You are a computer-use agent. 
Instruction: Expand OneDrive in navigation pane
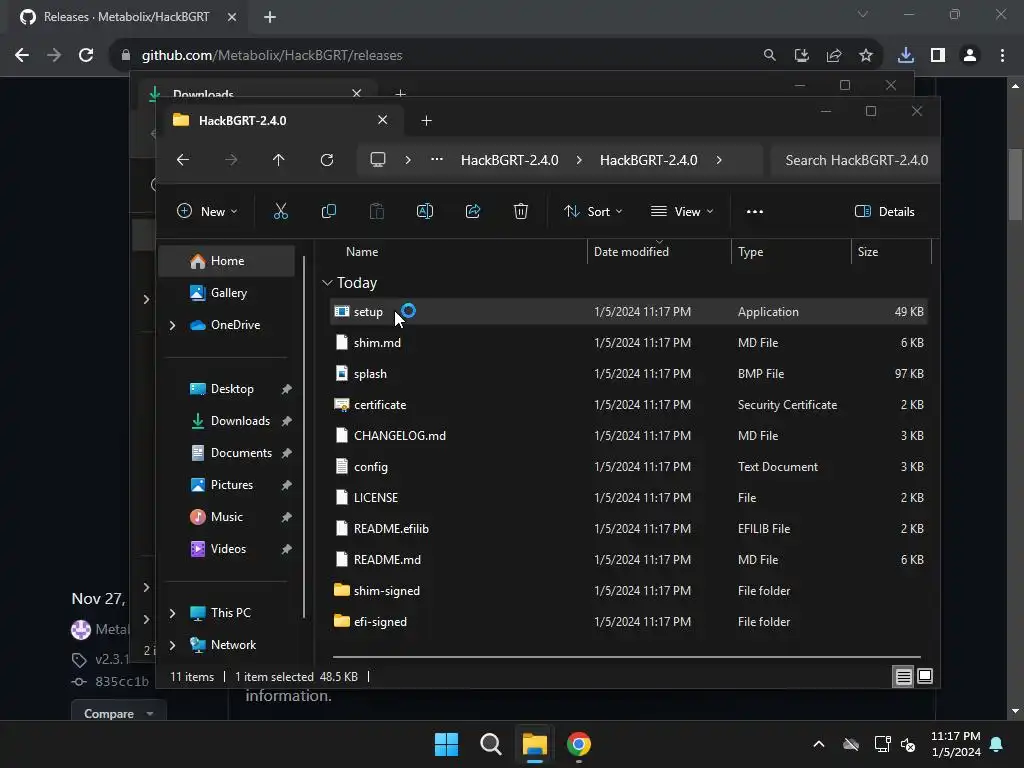[x=172, y=325]
